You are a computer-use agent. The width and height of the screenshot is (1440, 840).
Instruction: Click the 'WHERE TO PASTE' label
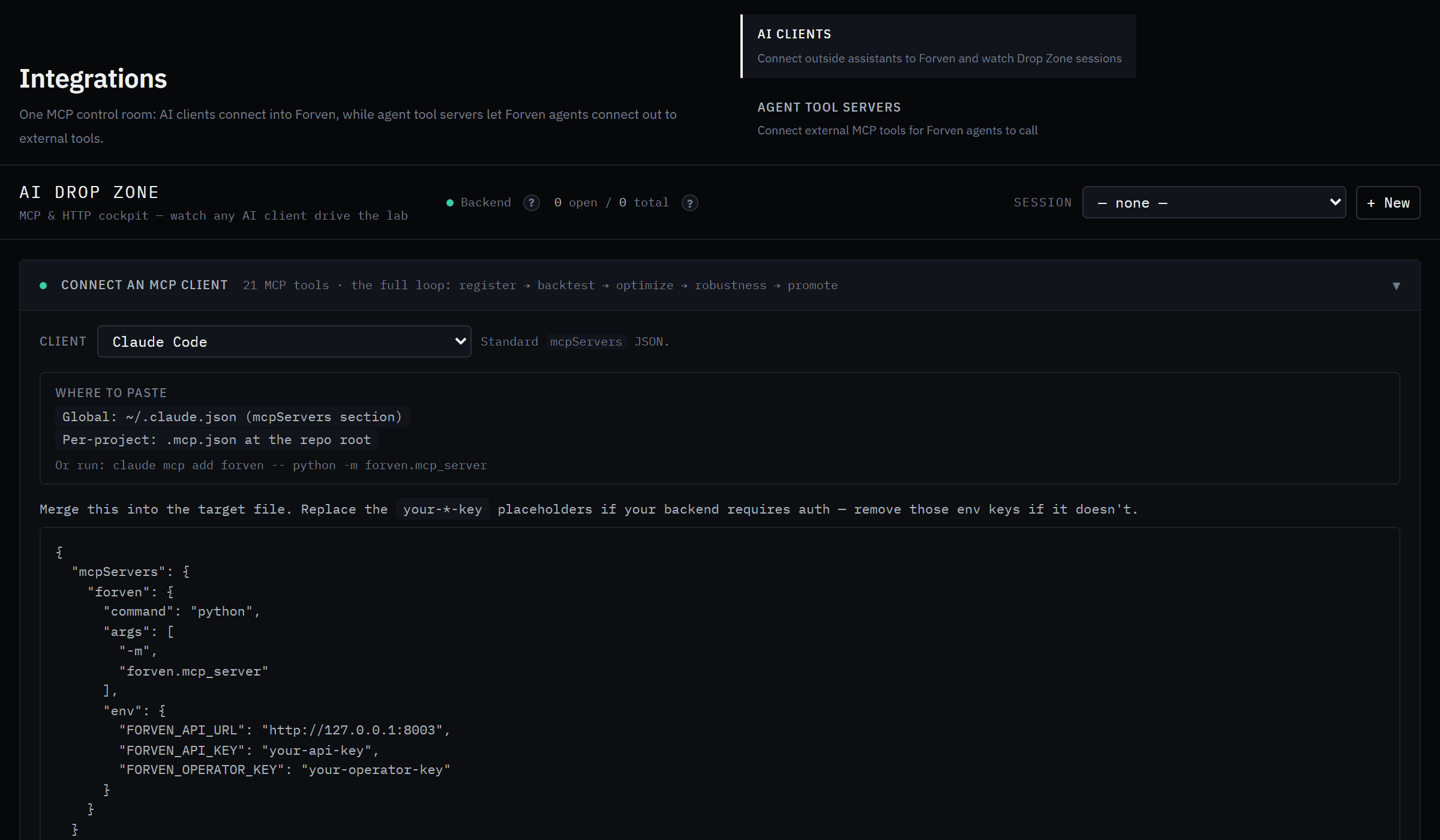(111, 393)
